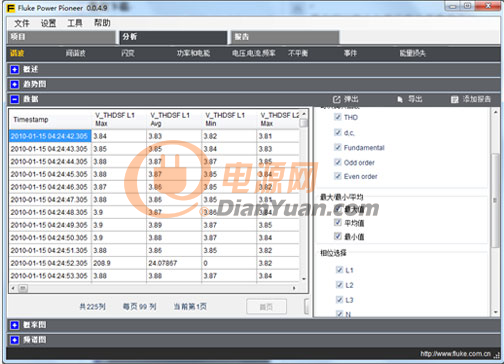
Task: Click the Fluke application logo icon
Action: pos(11,8)
